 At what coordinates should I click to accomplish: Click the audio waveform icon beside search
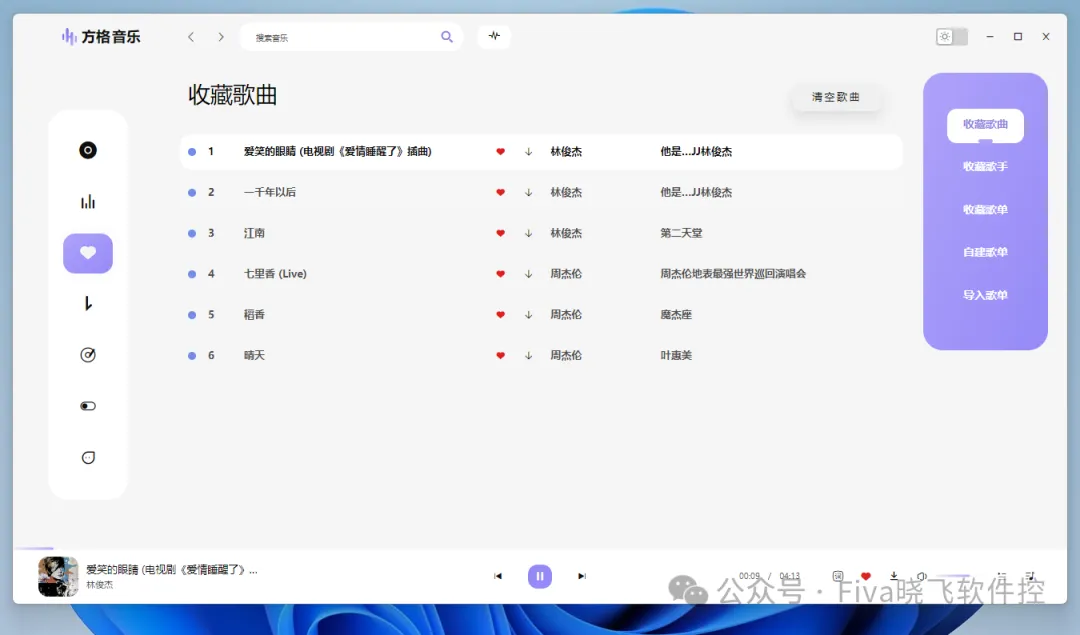(494, 36)
